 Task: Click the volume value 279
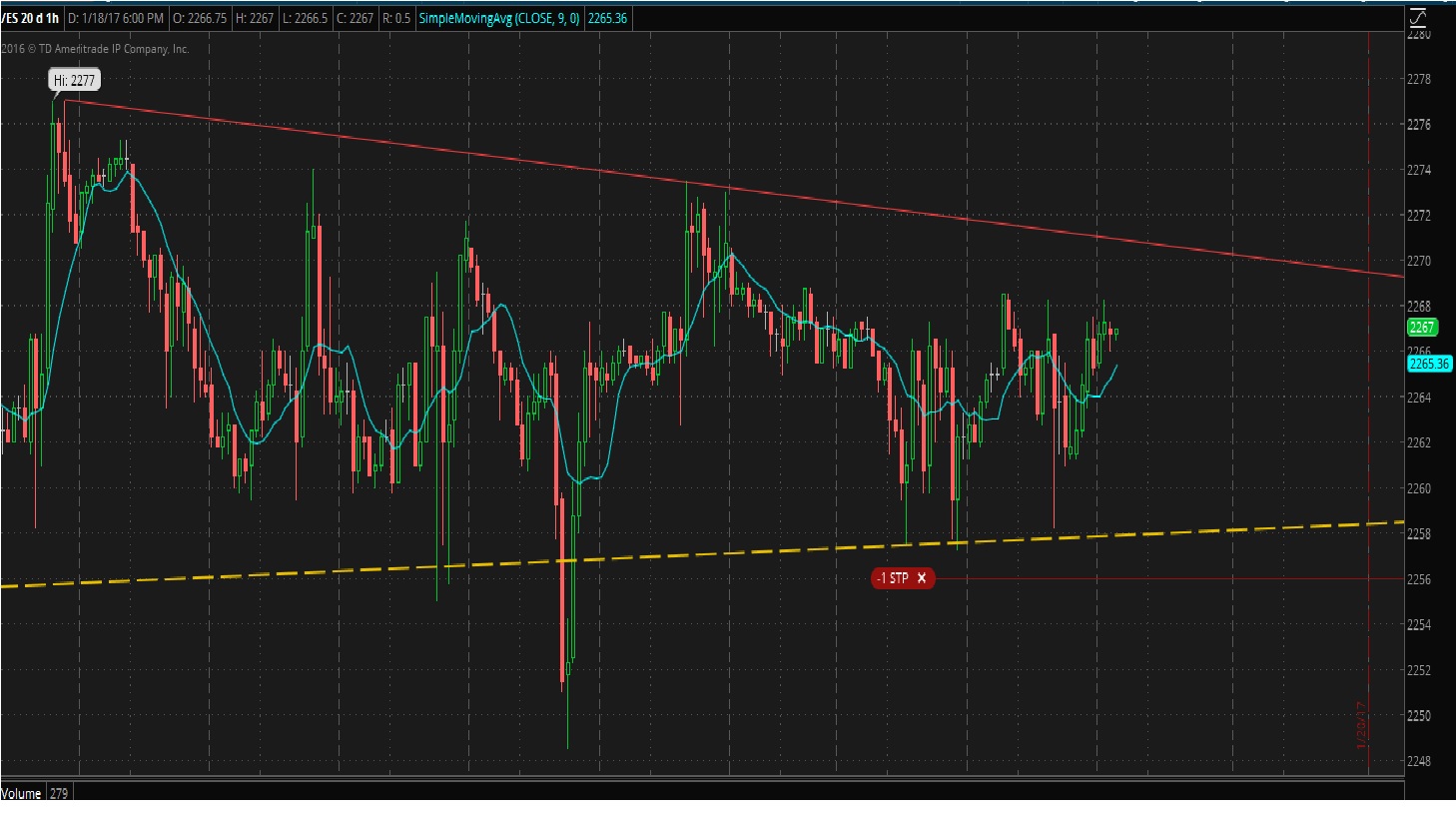[59, 794]
